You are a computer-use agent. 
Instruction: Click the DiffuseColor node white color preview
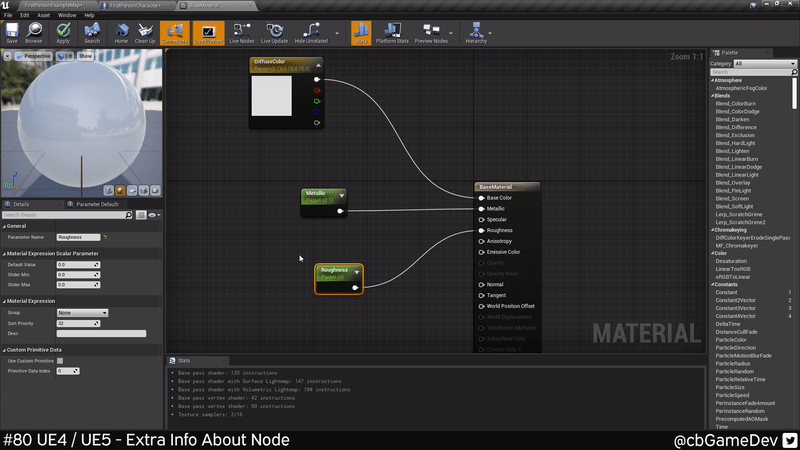(271, 96)
